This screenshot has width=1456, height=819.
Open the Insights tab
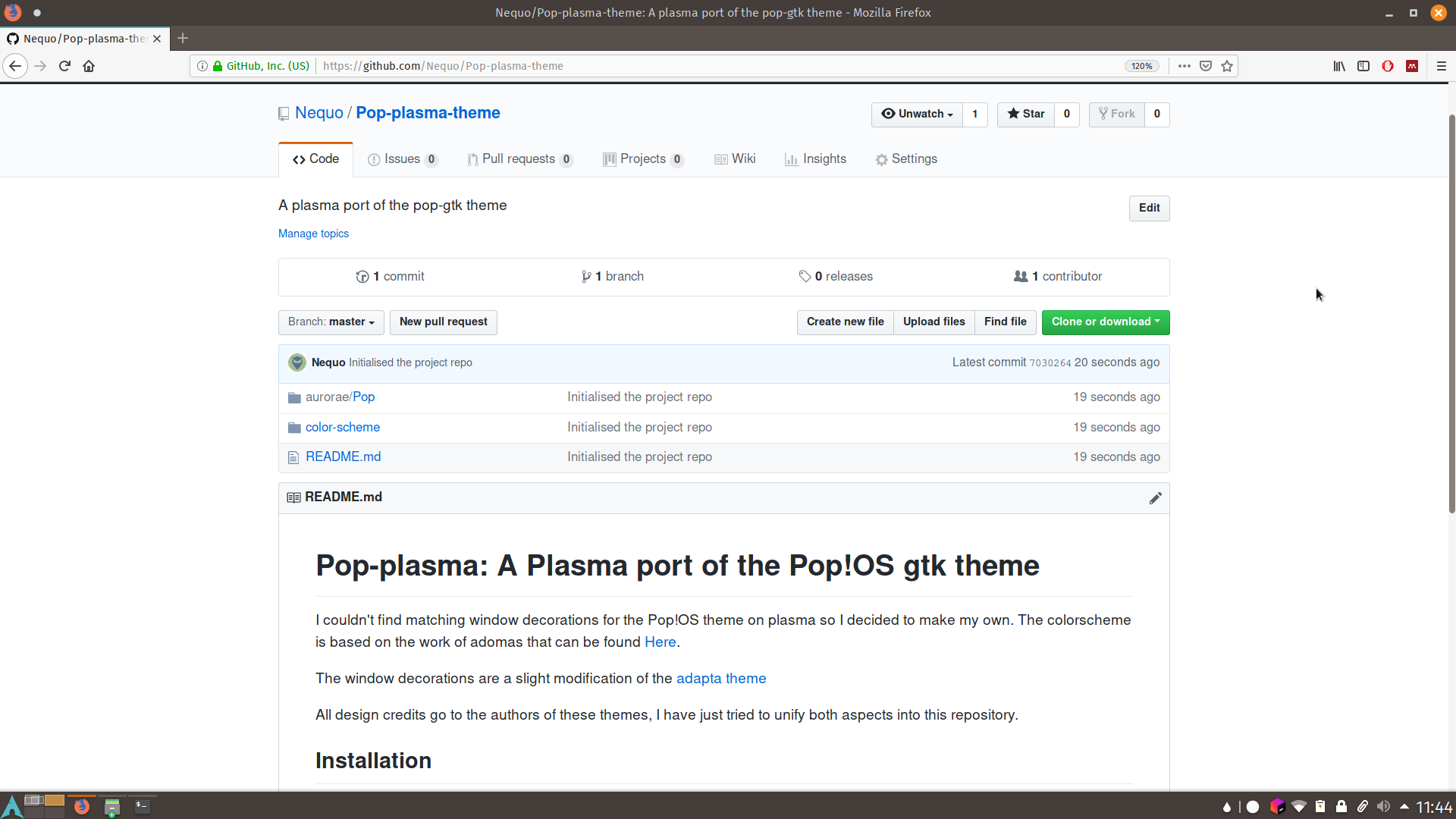pyautogui.click(x=815, y=159)
